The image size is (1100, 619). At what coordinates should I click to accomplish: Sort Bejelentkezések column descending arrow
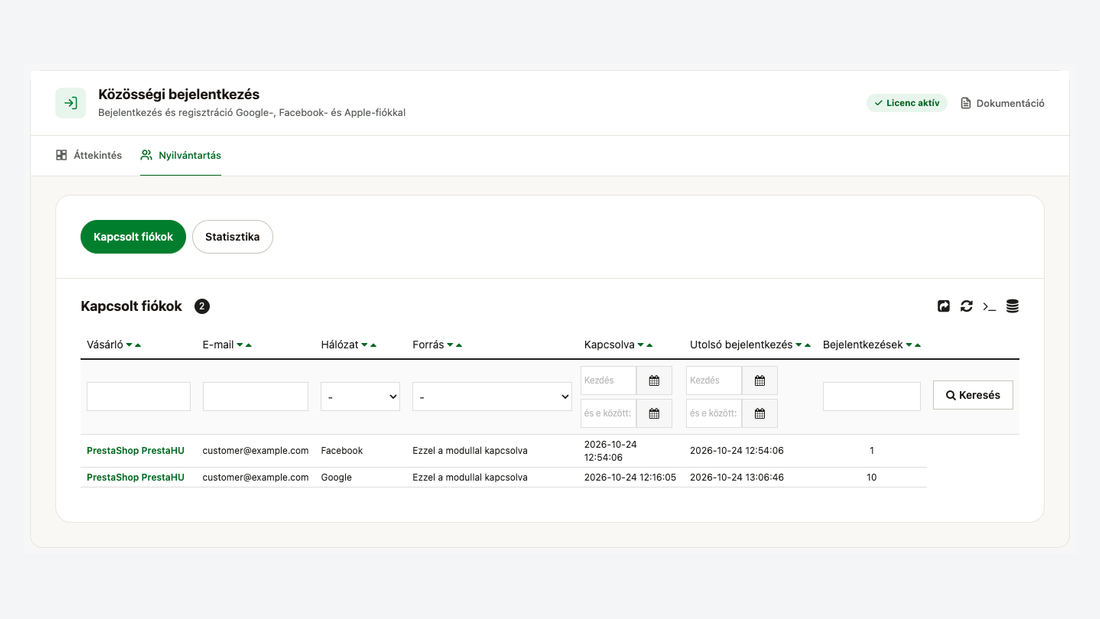(x=909, y=345)
